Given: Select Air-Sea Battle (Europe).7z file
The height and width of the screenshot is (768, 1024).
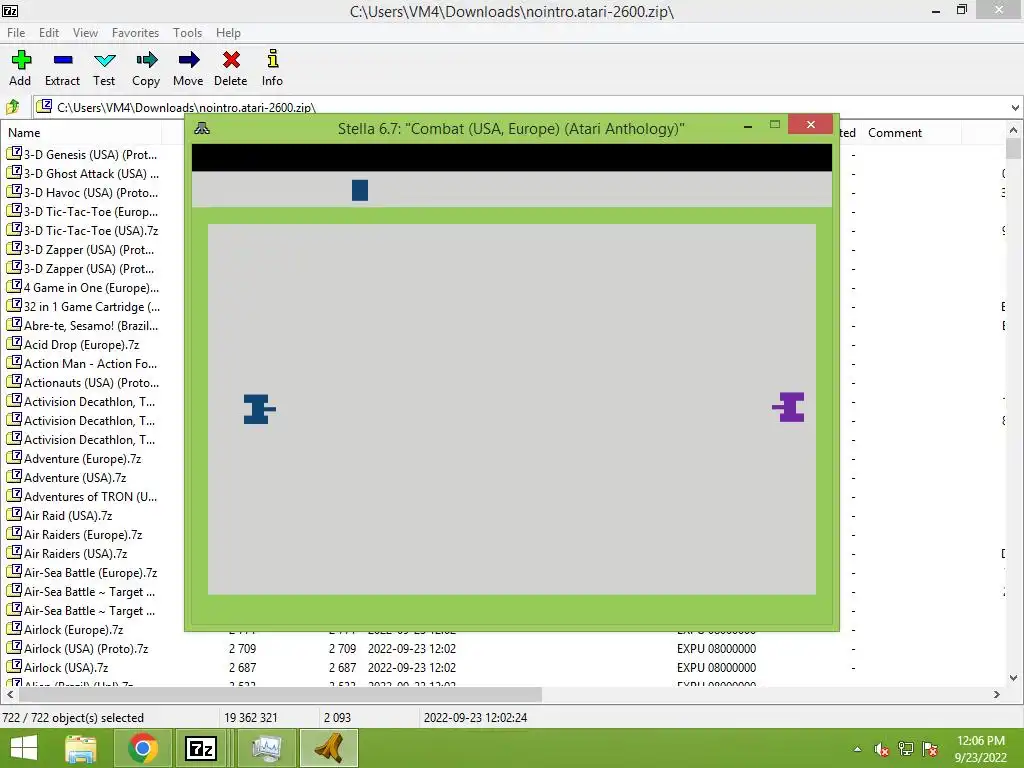Looking at the screenshot, I should pyautogui.click(x=91, y=573).
